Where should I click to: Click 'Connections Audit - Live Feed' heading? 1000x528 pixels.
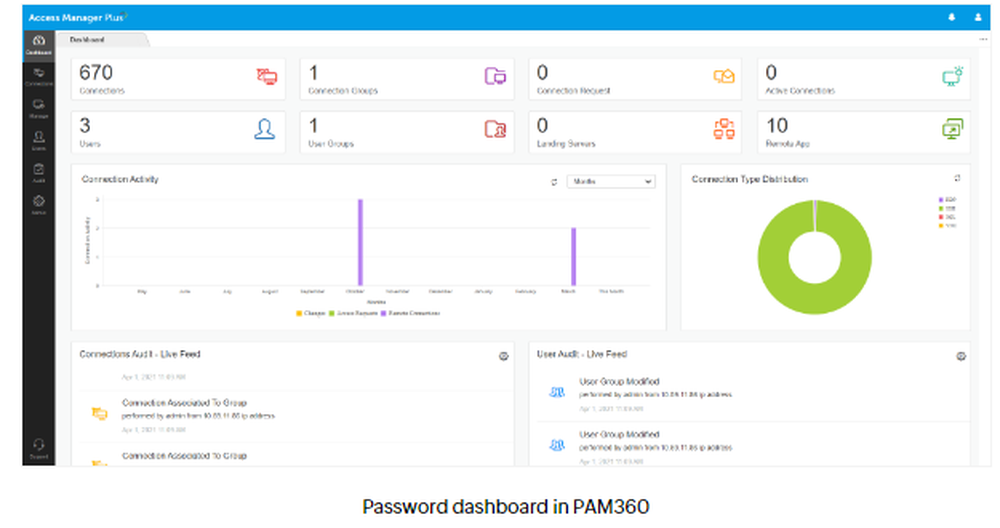[140, 354]
